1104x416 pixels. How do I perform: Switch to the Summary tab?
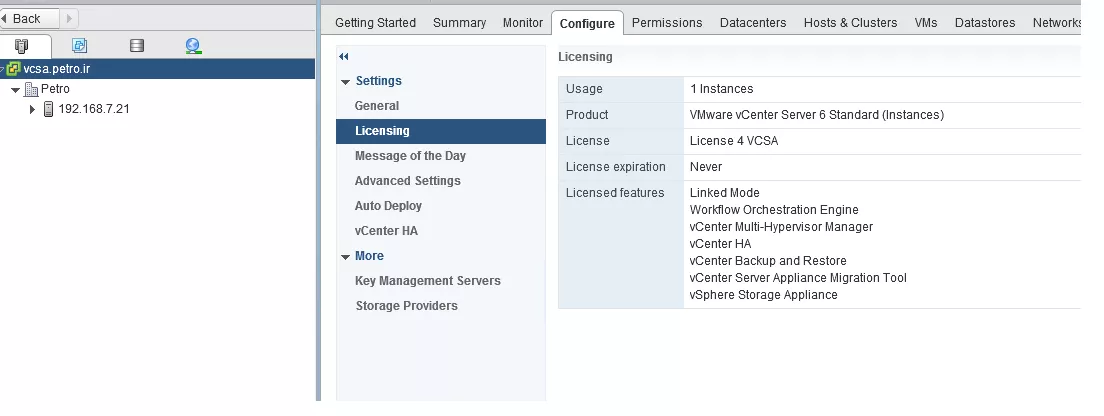(x=459, y=23)
